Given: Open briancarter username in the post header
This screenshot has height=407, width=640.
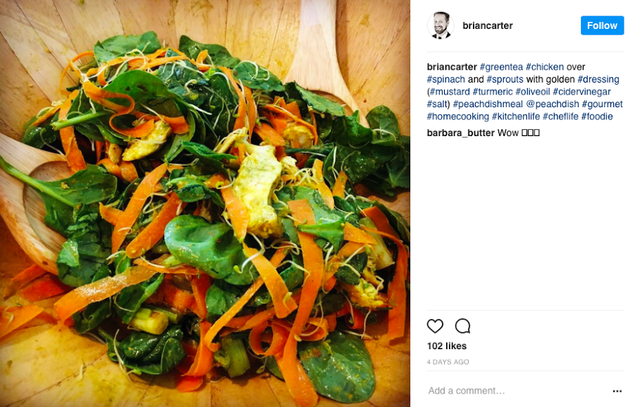Looking at the screenshot, I should point(487,25).
